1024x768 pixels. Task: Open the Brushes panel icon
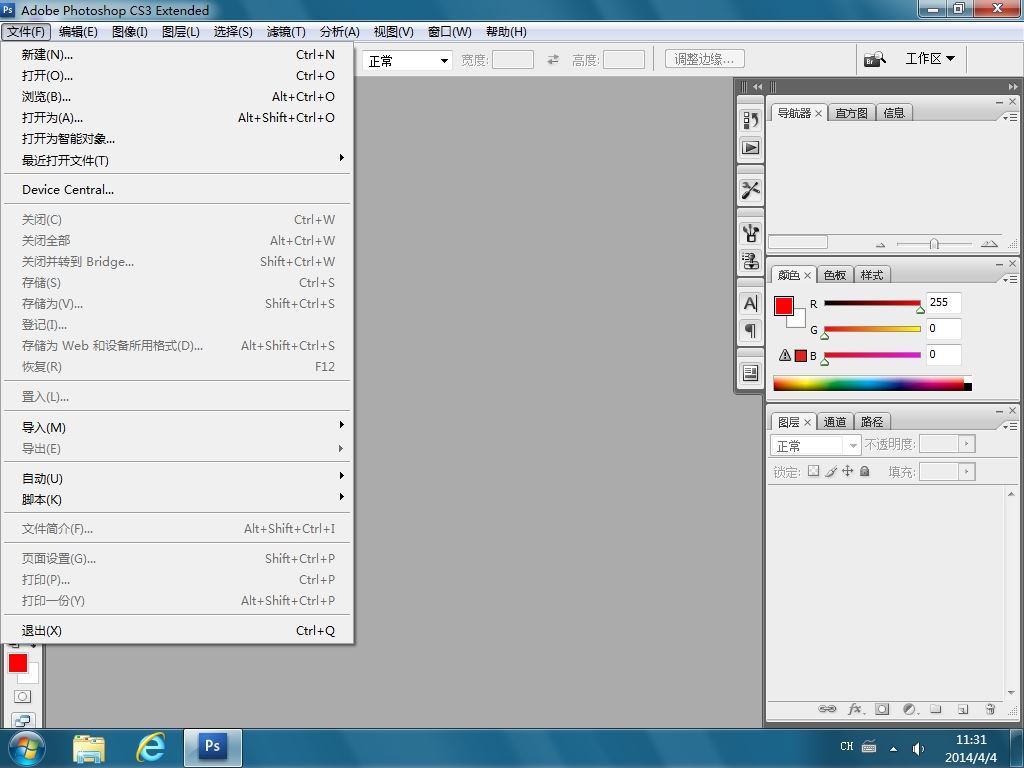(x=750, y=232)
